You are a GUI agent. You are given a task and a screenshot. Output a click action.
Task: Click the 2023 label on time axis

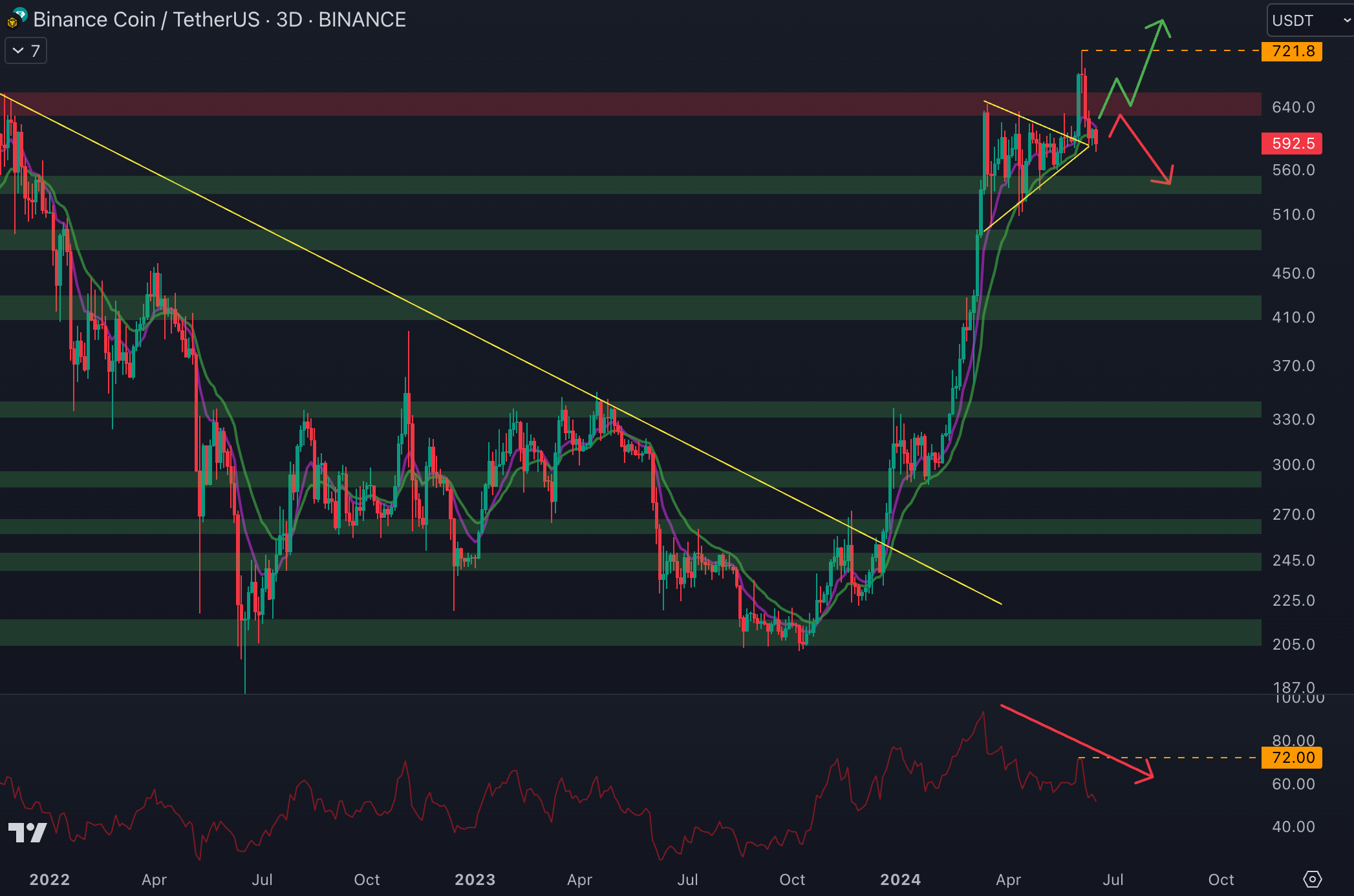click(x=475, y=879)
